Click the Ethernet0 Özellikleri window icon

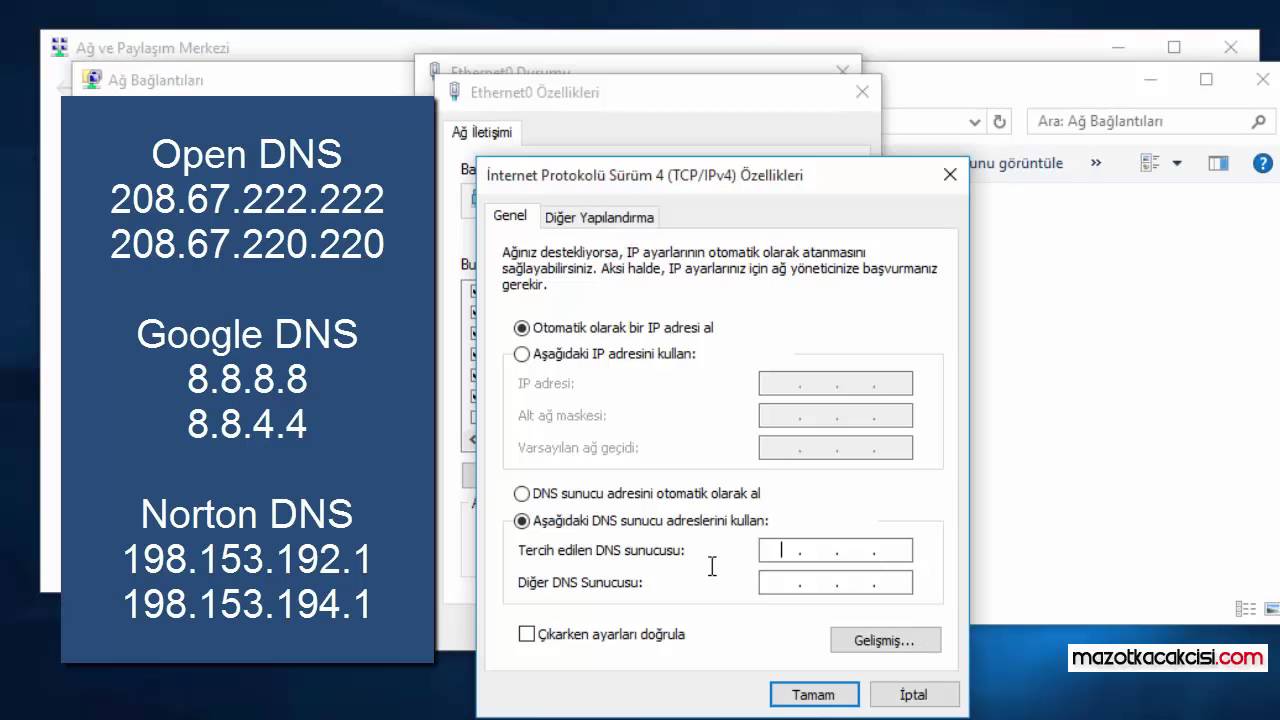pos(455,92)
